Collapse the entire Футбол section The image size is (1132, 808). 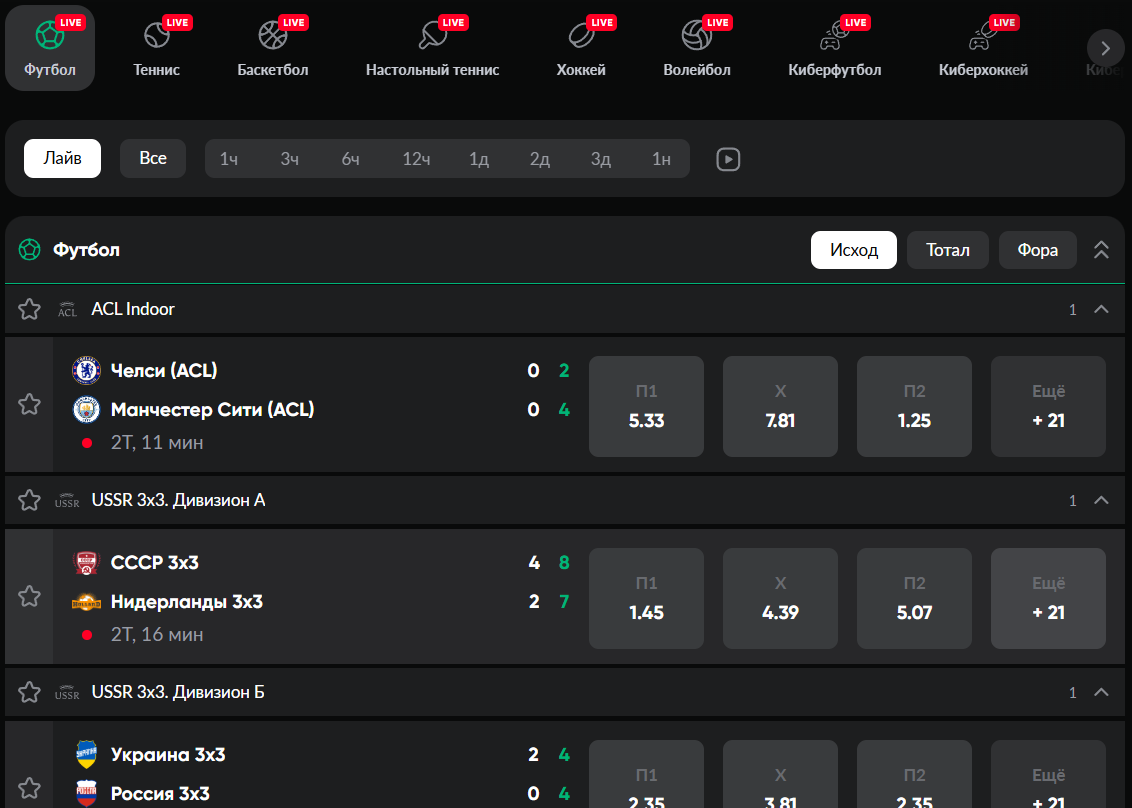pyautogui.click(x=1101, y=250)
